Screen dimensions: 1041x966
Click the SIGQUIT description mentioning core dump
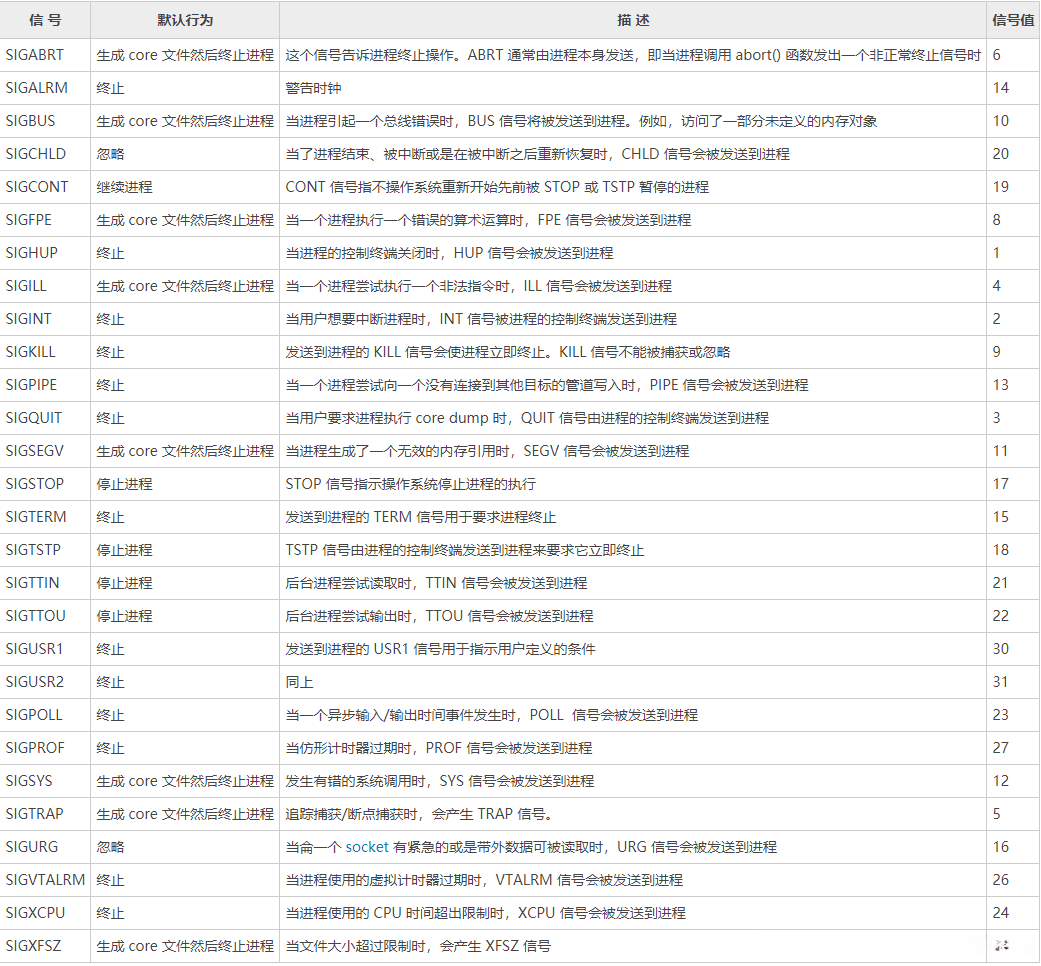pyautogui.click(x=527, y=418)
